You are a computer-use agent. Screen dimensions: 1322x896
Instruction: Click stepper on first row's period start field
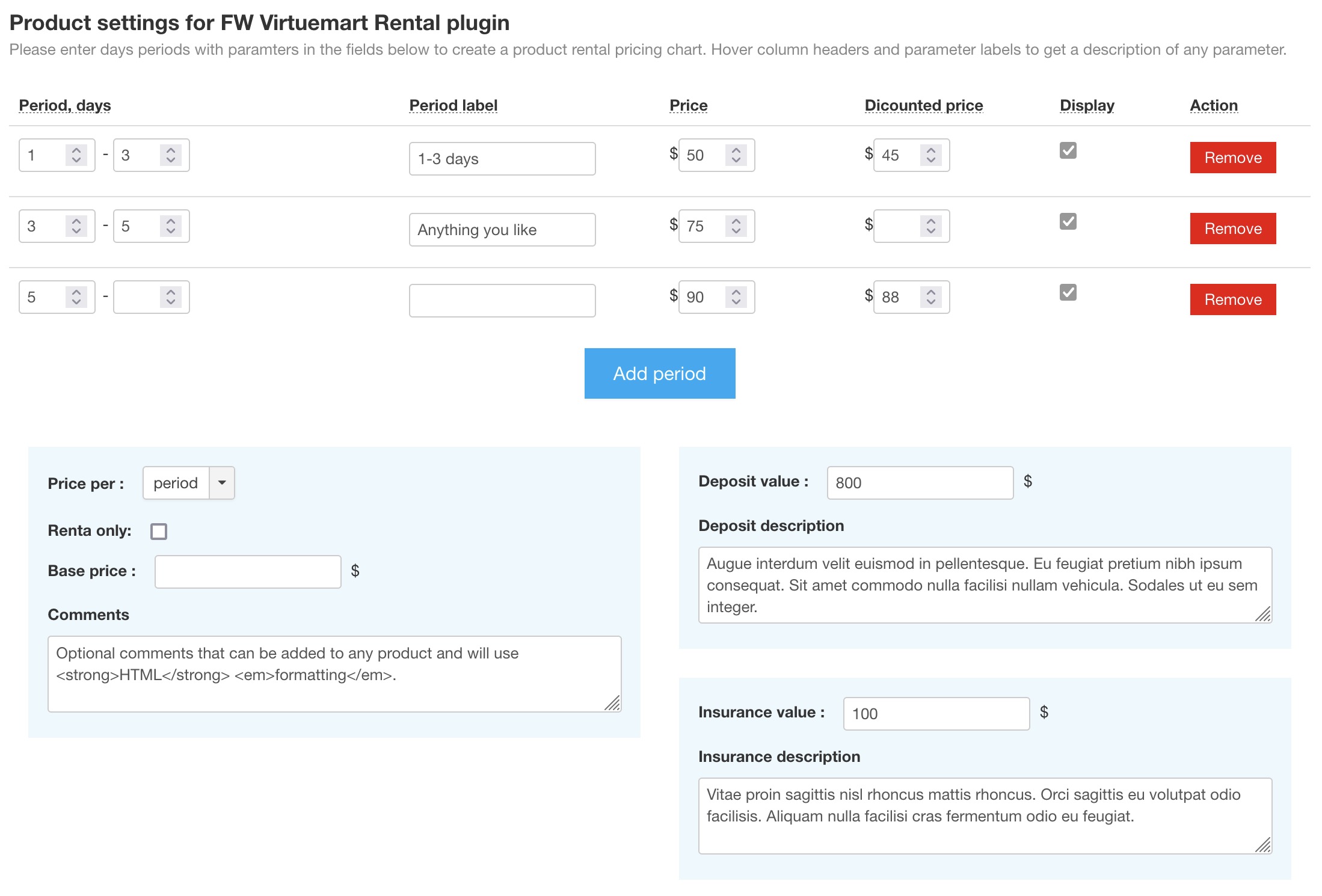[x=76, y=155]
